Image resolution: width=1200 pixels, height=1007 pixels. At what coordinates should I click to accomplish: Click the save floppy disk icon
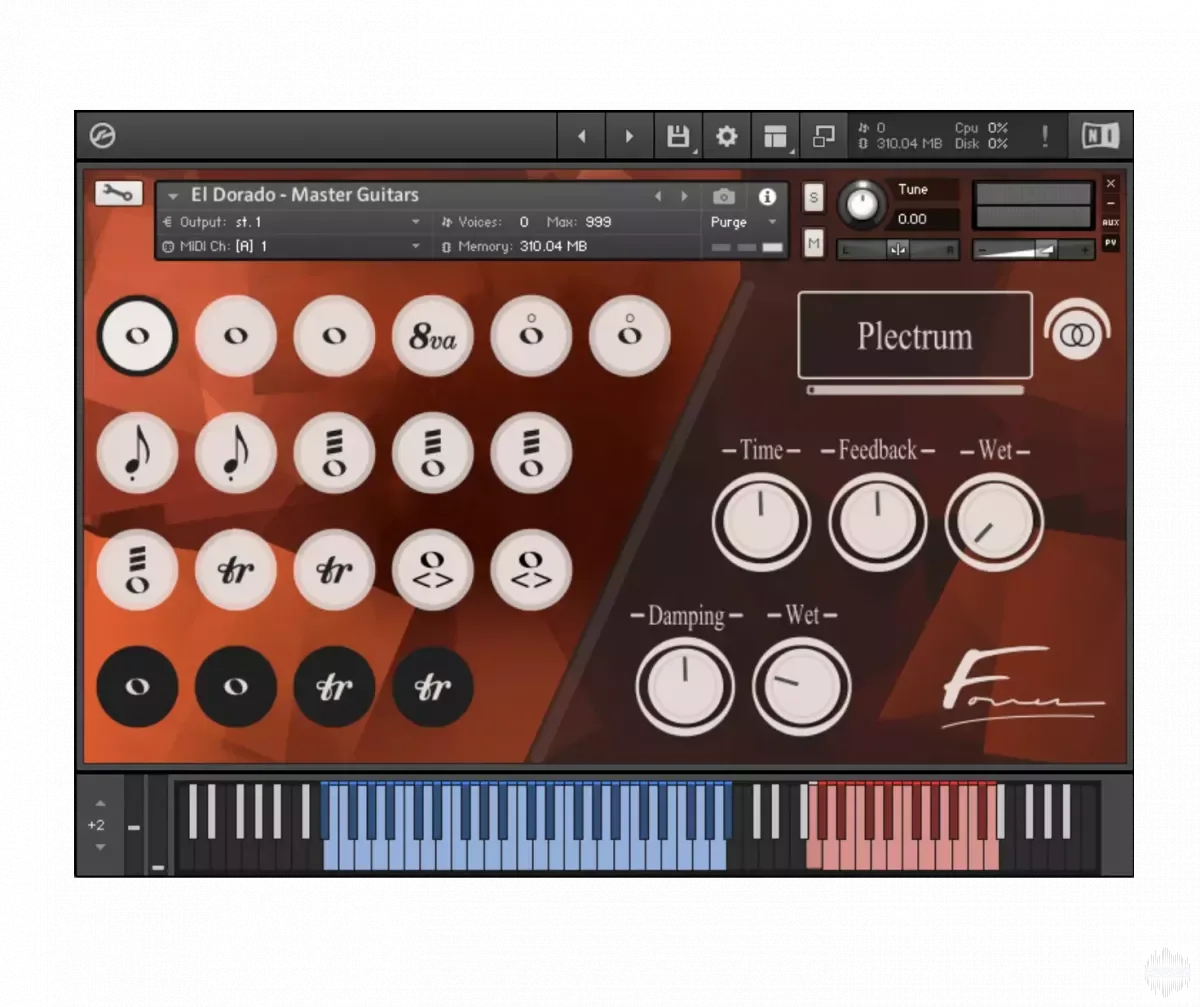679,136
